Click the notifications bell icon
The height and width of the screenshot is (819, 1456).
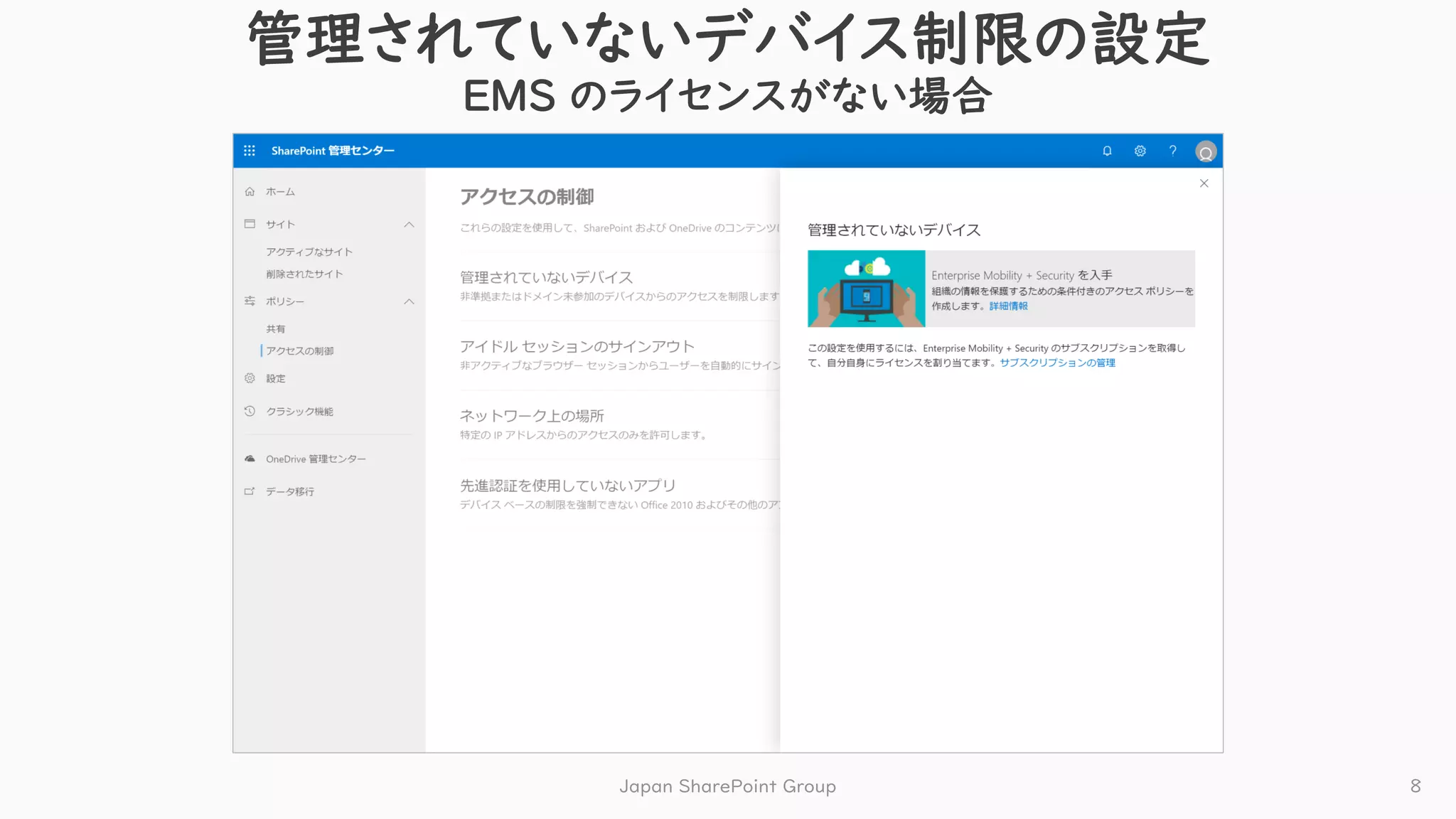[1107, 151]
